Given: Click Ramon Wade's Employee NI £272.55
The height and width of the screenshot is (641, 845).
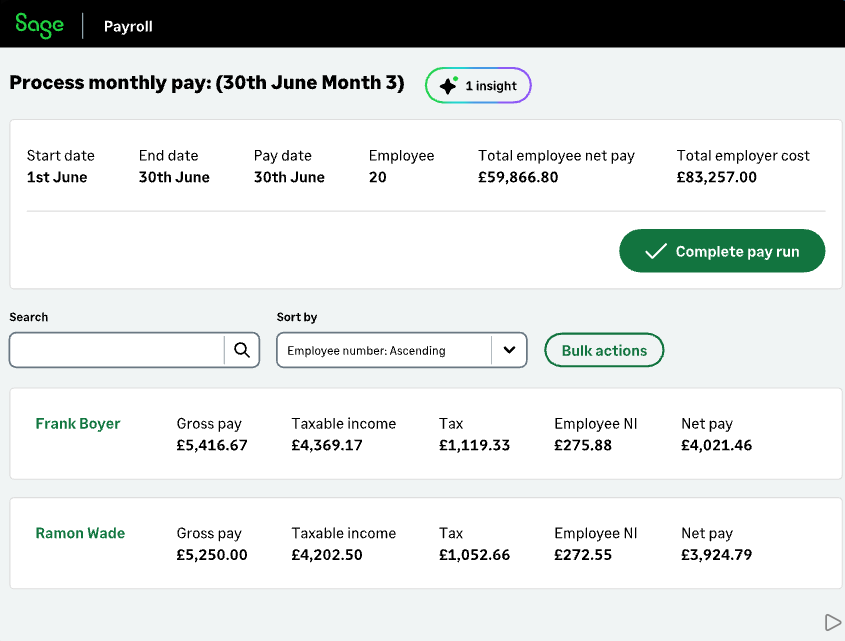Looking at the screenshot, I should point(583,554).
